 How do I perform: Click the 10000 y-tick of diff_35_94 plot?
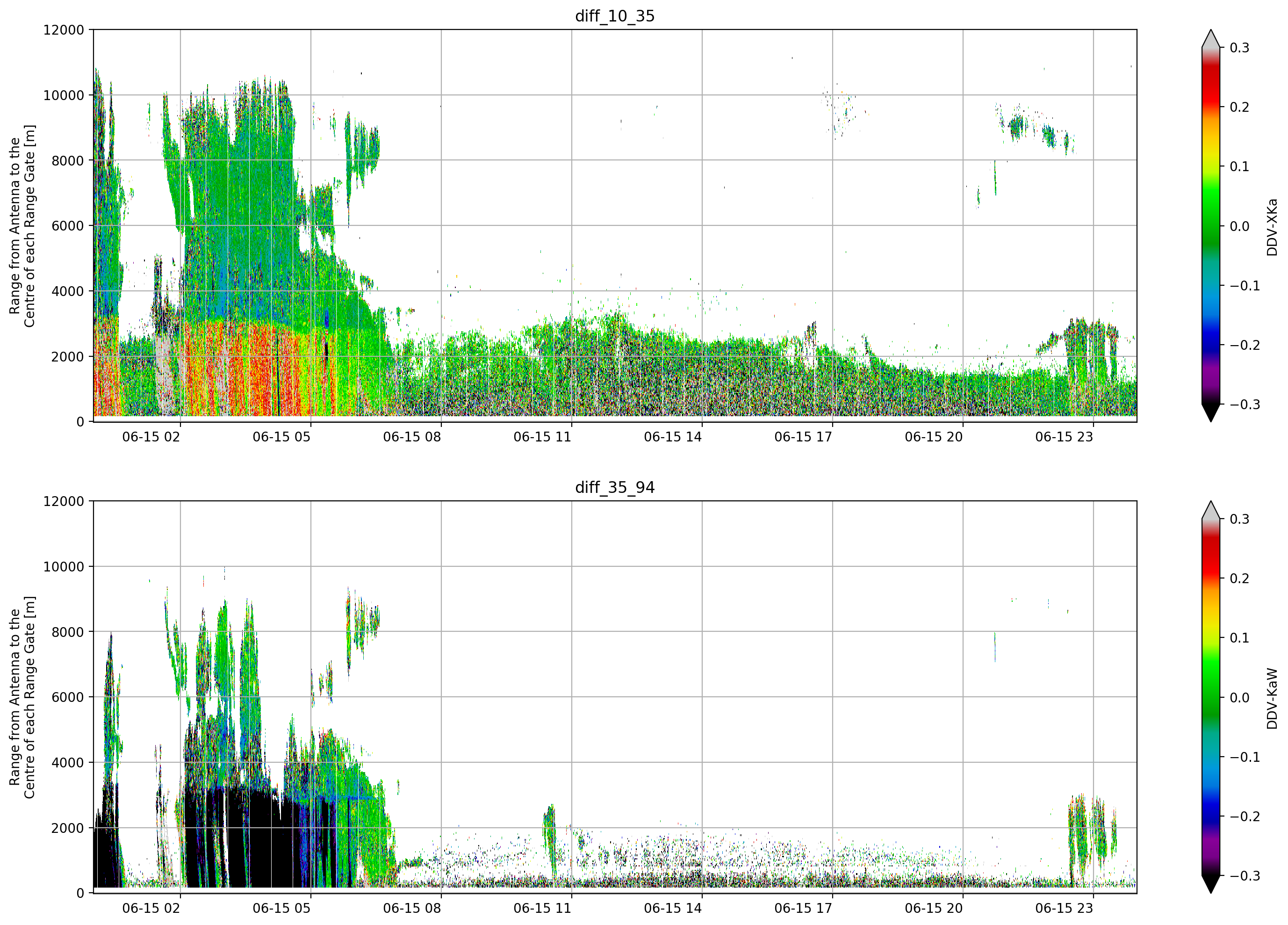point(64,567)
